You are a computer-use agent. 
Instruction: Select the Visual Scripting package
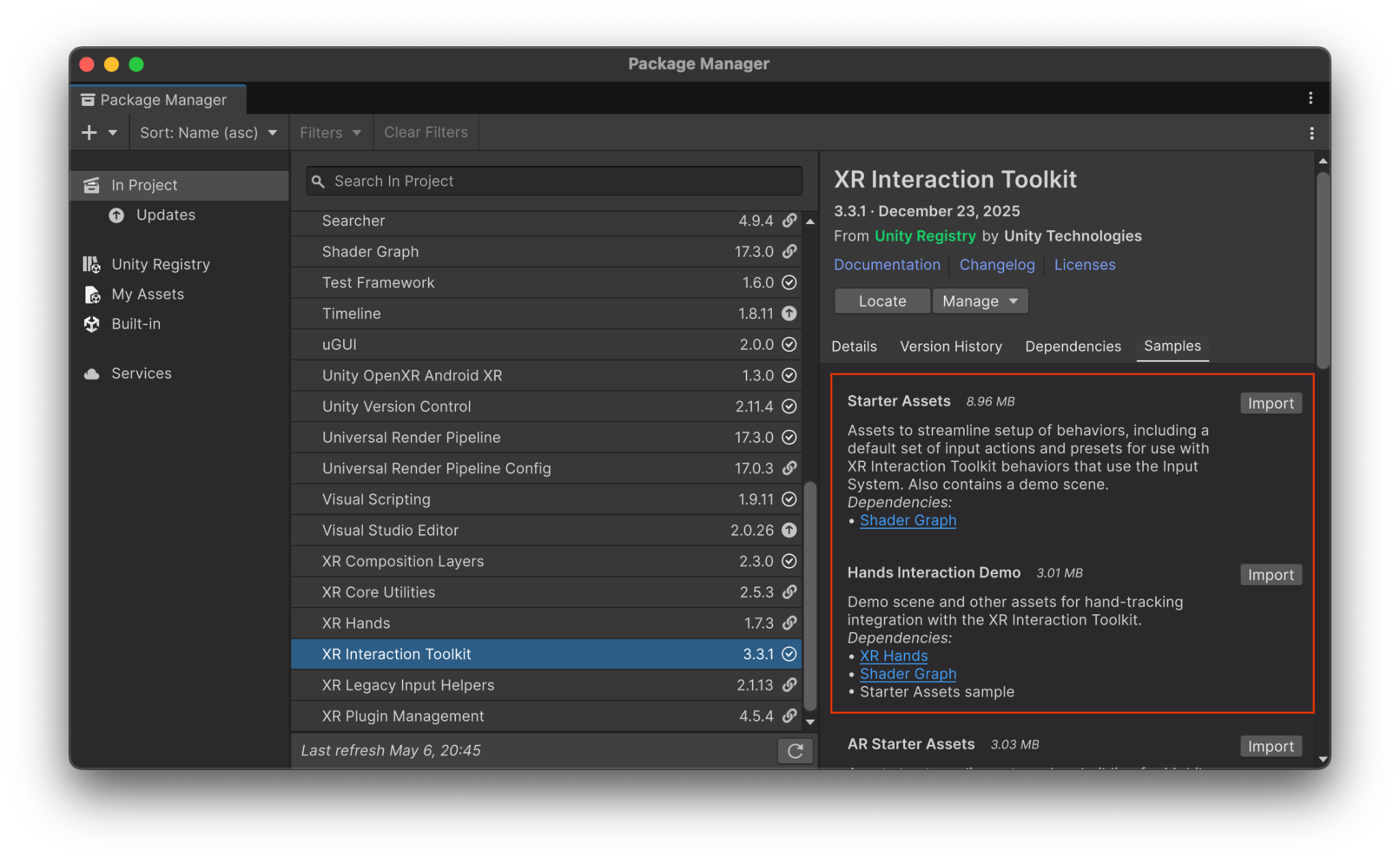click(x=546, y=500)
